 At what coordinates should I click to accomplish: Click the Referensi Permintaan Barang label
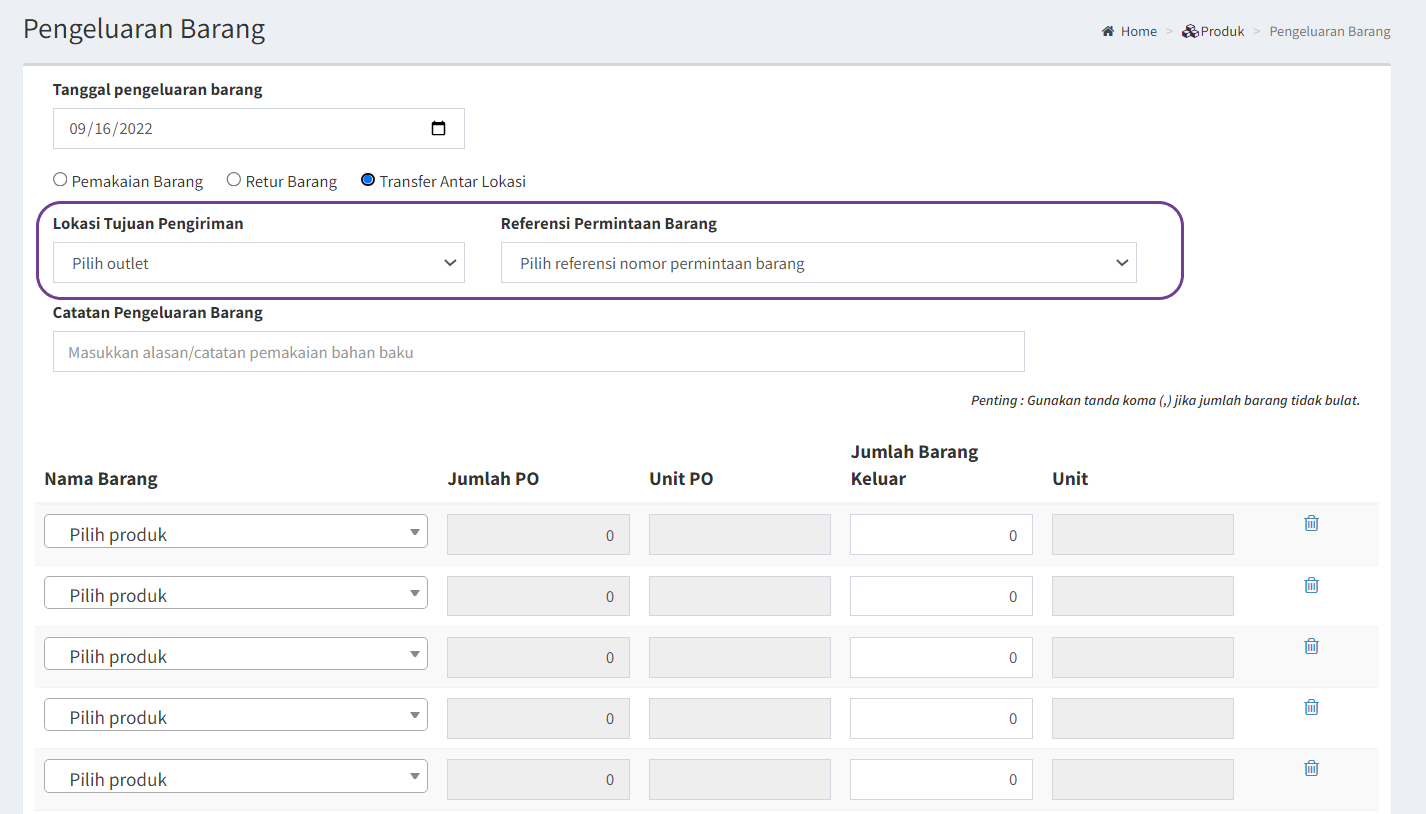609,223
